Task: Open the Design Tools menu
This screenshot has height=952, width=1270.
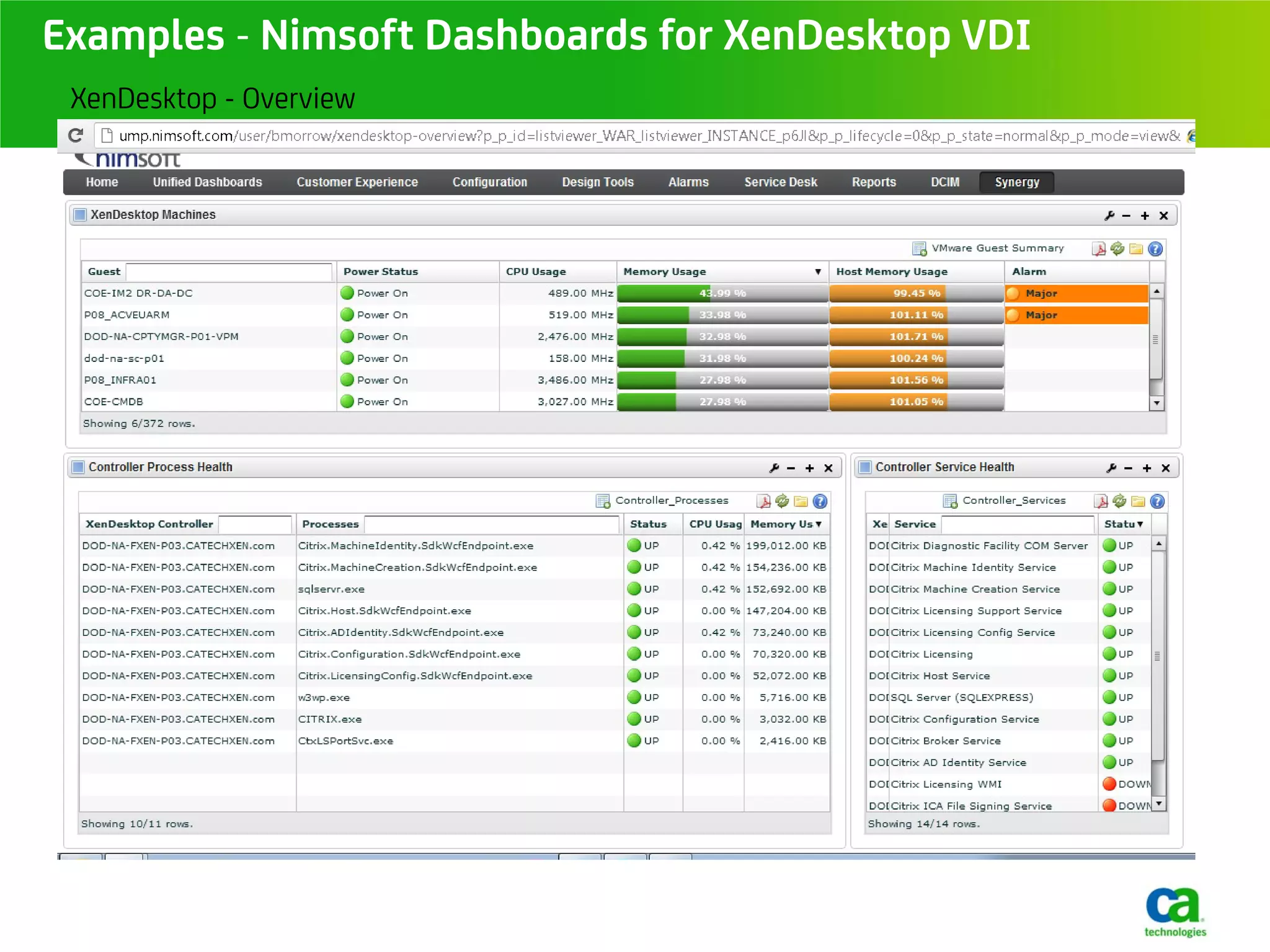Action: (598, 182)
